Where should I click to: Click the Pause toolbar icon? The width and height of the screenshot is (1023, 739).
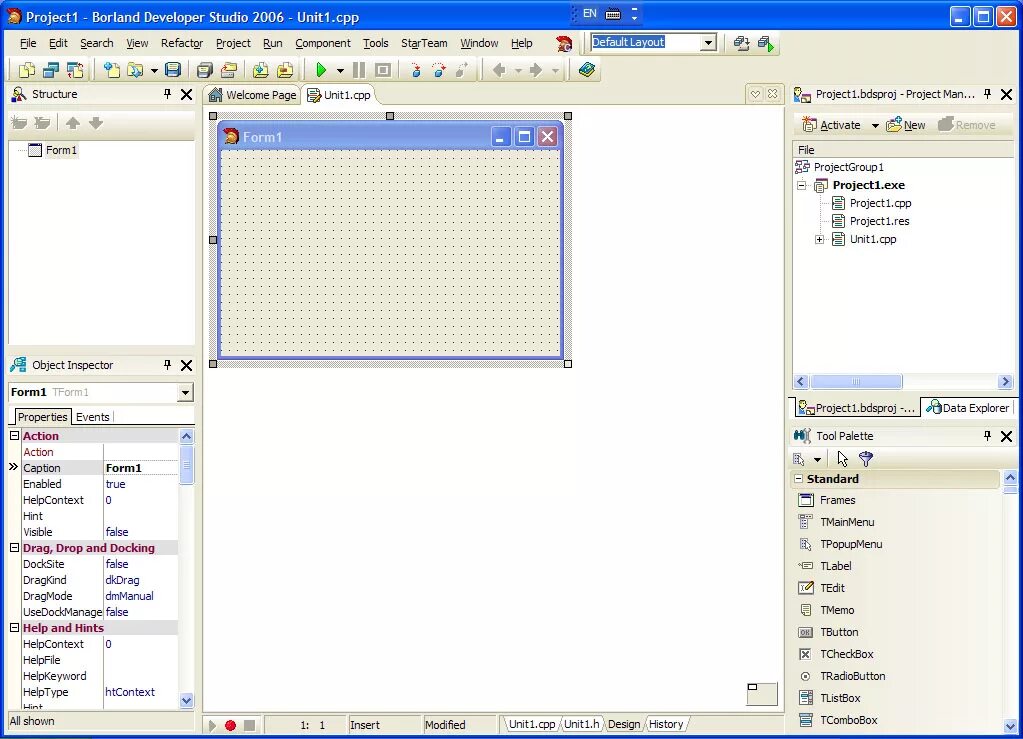359,70
